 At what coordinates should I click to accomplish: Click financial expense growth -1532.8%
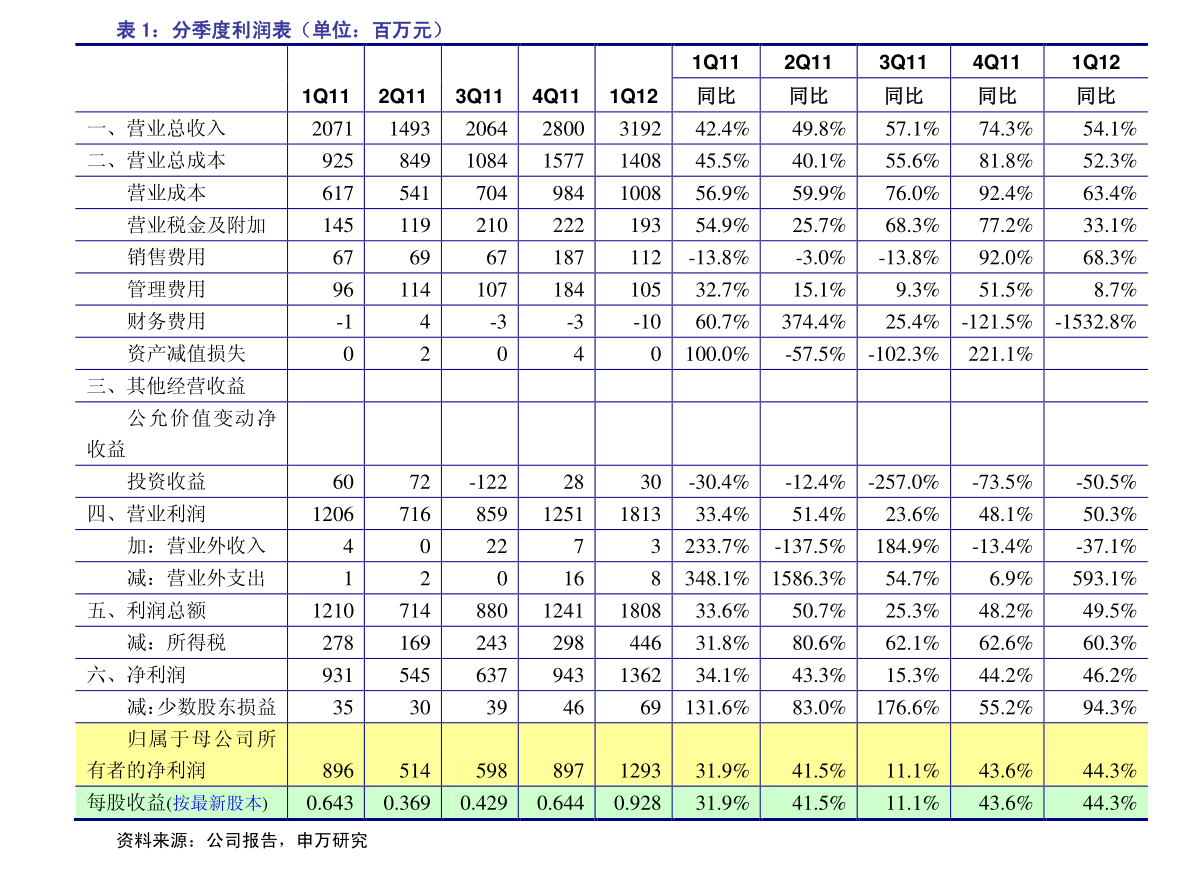pyautogui.click(x=1096, y=322)
